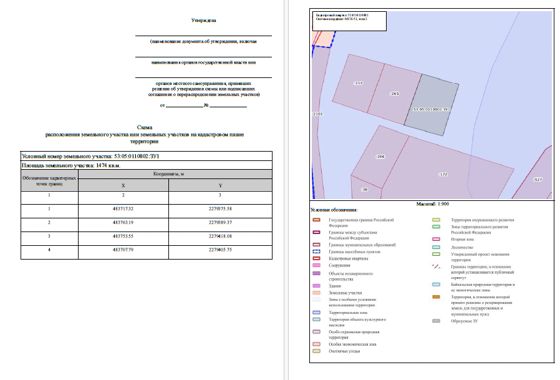Click the 'Игорная зона' pink swatch
This screenshot has height=380, width=560.
pyautogui.click(x=436, y=239)
